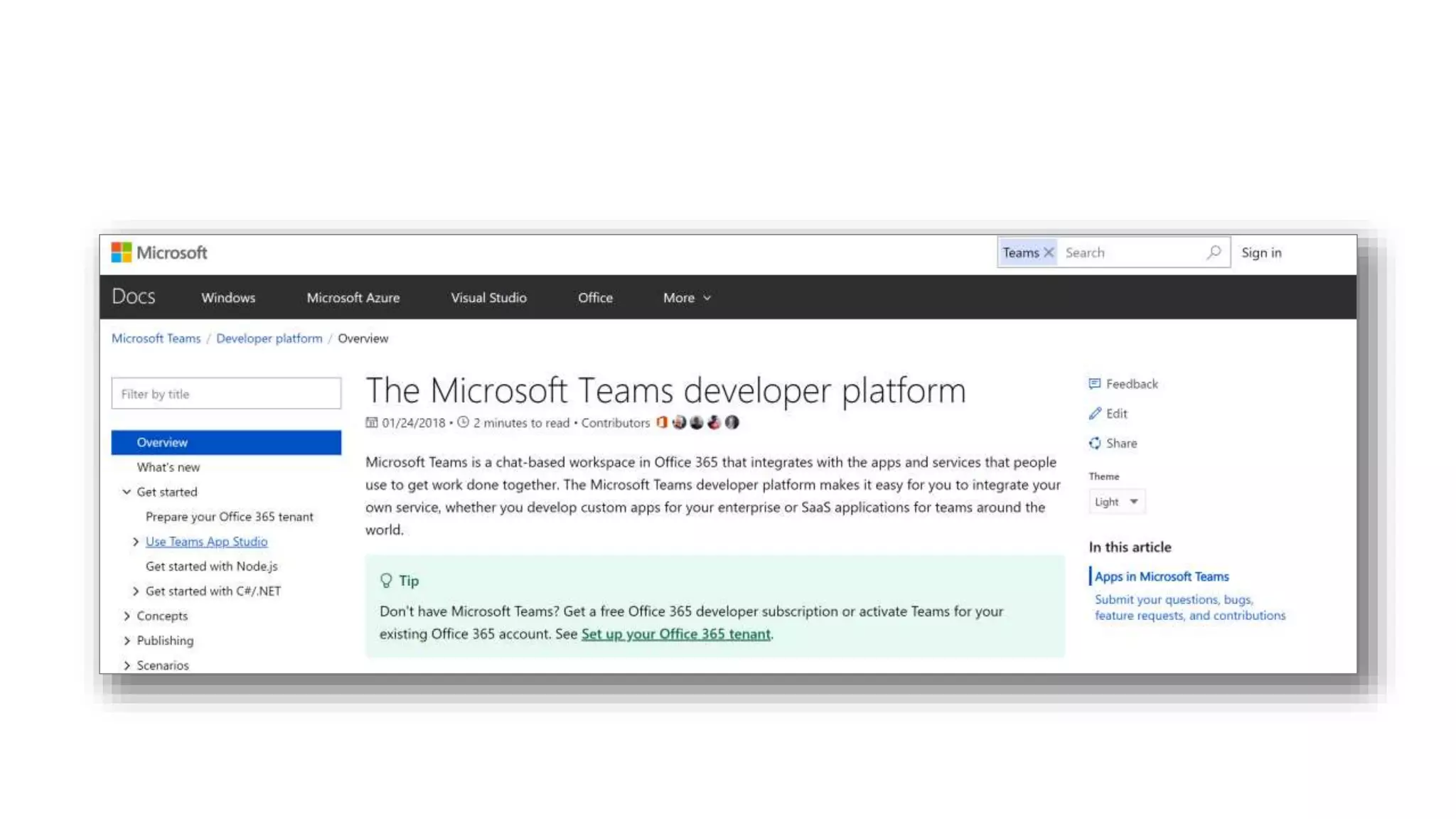Open Prepare your Office 365 tenant

[x=230, y=517]
